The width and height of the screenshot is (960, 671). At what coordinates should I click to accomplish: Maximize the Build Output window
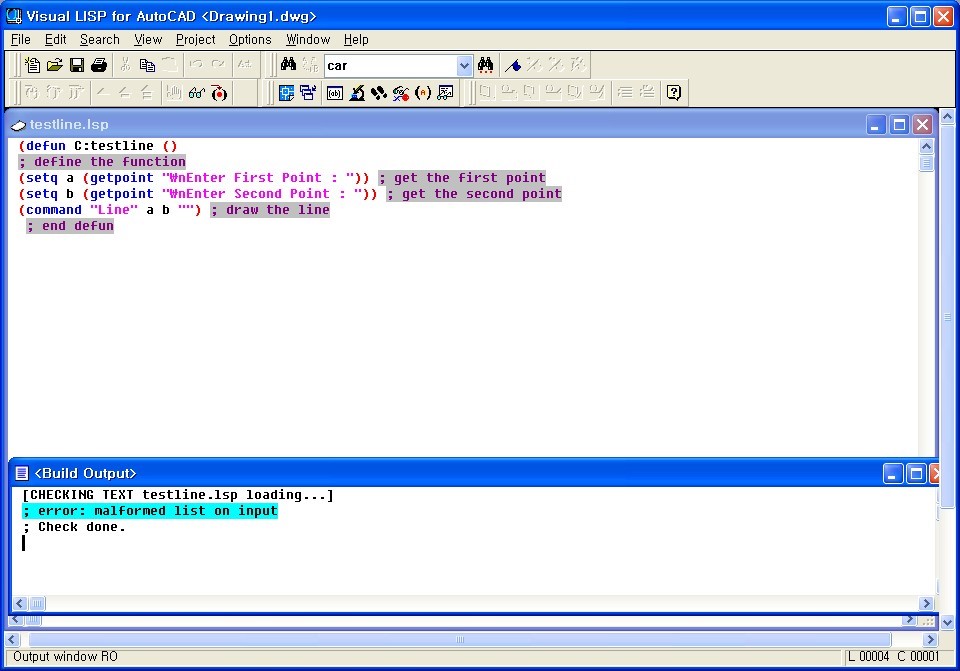coord(916,473)
